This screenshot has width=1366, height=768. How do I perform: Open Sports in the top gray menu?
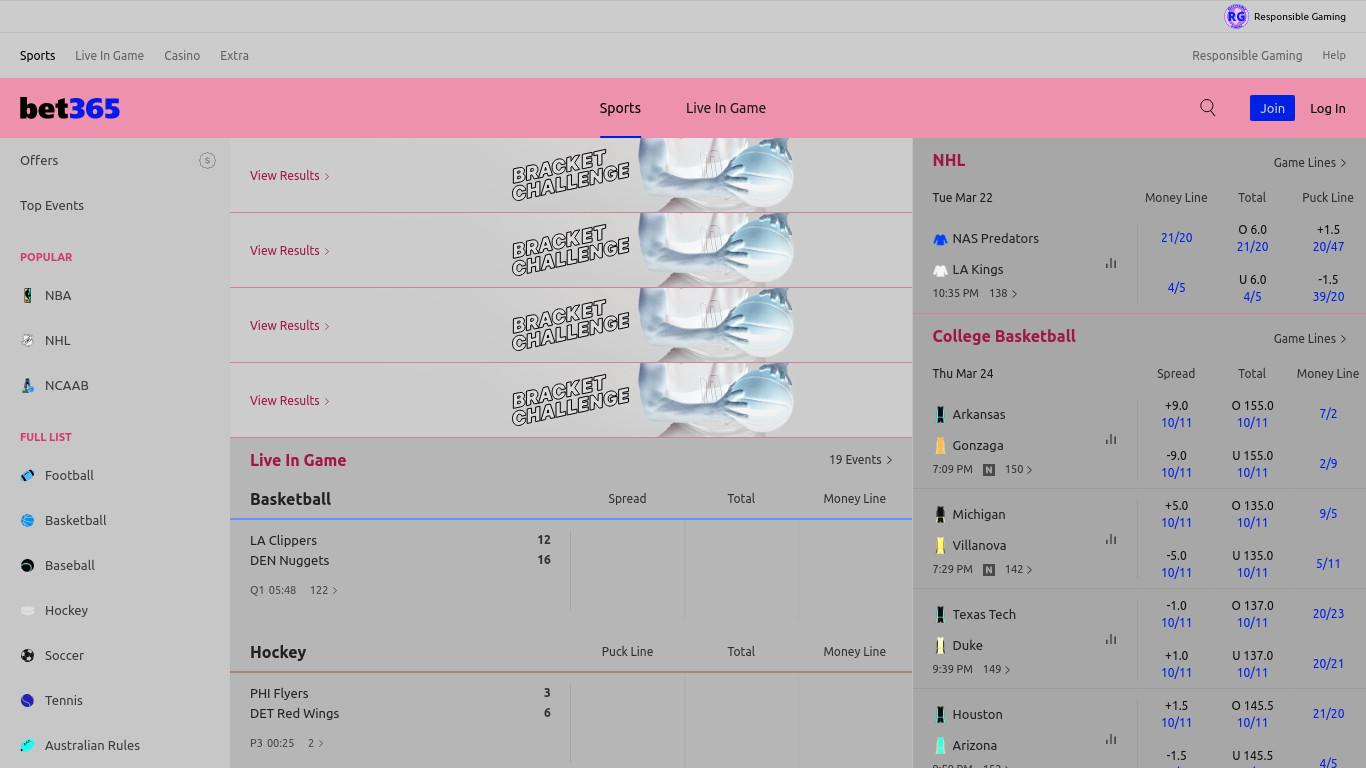click(38, 56)
